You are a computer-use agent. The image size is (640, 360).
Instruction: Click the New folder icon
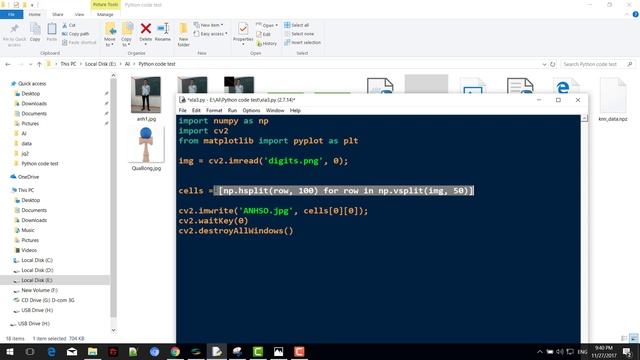184,35
